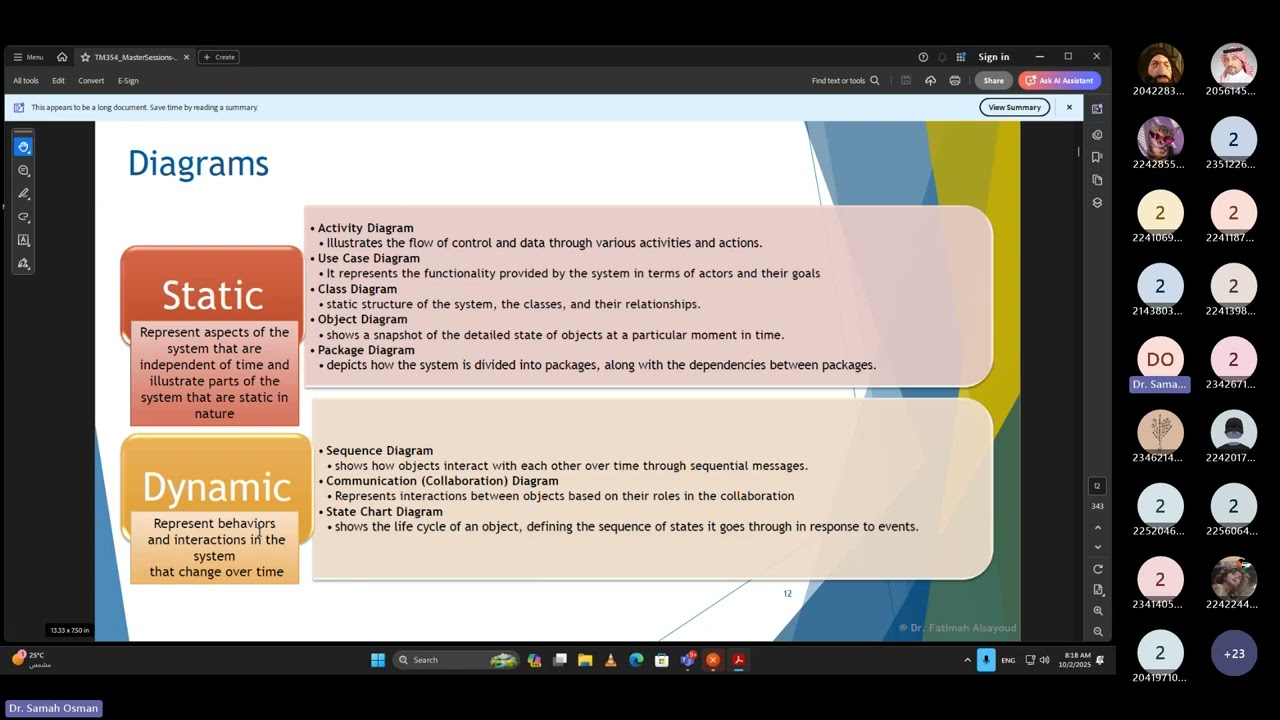
Task: Open the All tools menu
Action: pyautogui.click(x=26, y=81)
